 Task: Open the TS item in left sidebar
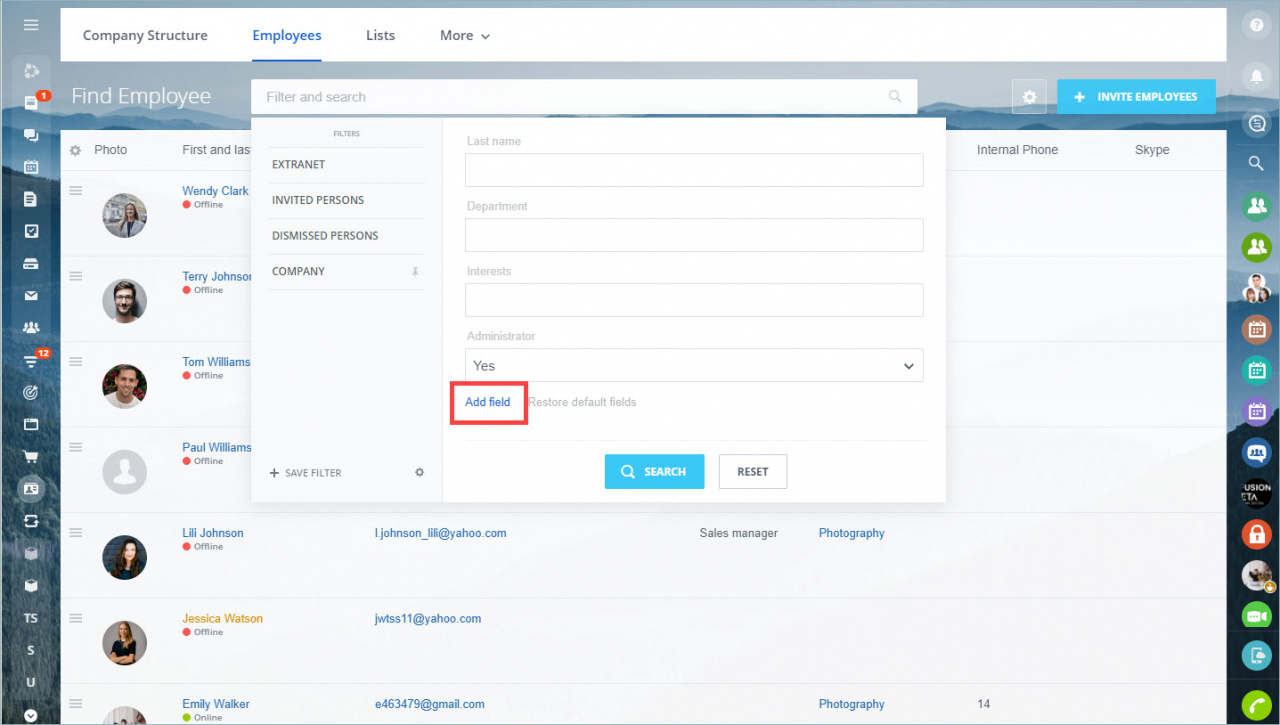click(31, 618)
